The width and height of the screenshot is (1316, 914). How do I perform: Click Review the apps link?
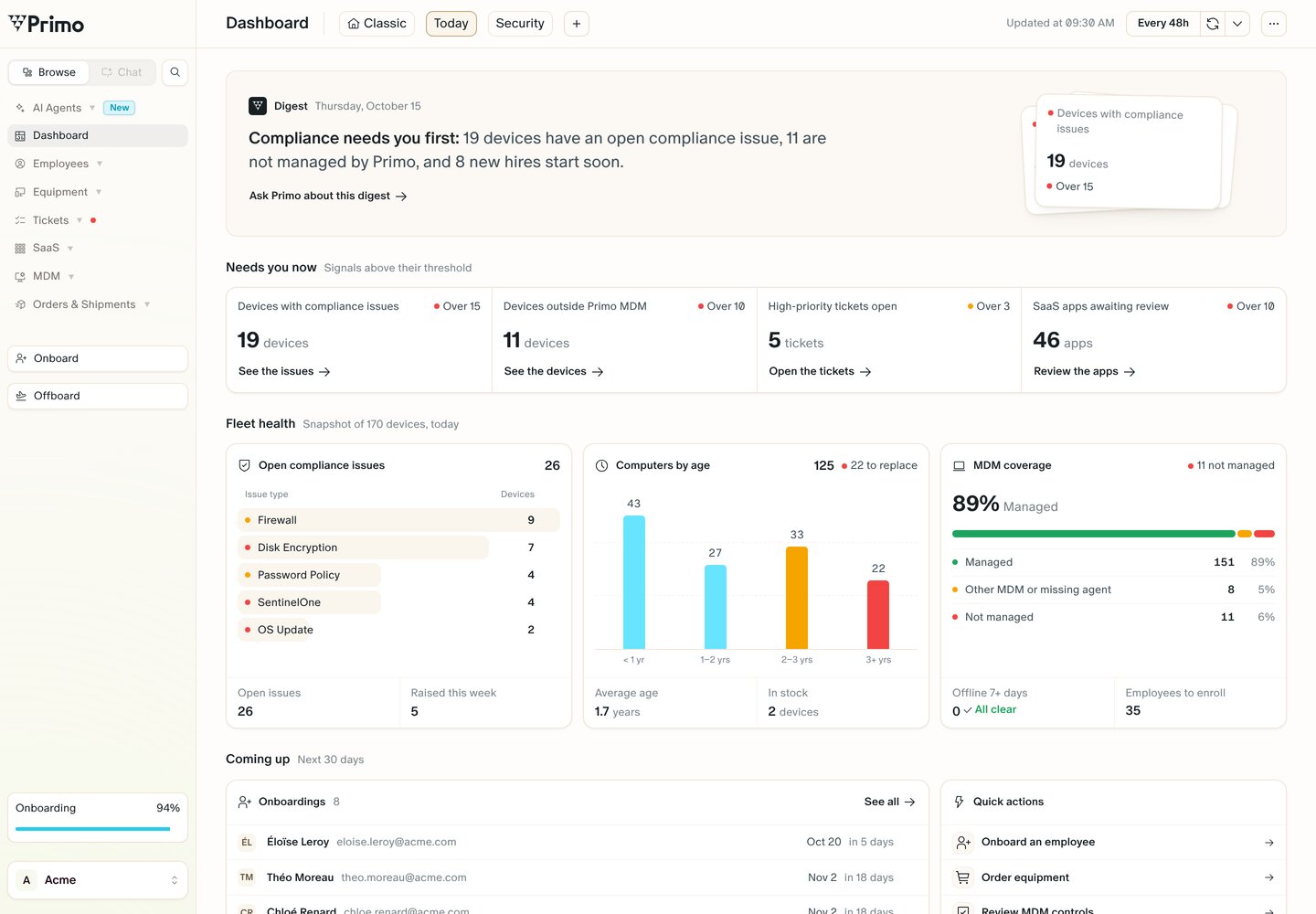[1084, 371]
